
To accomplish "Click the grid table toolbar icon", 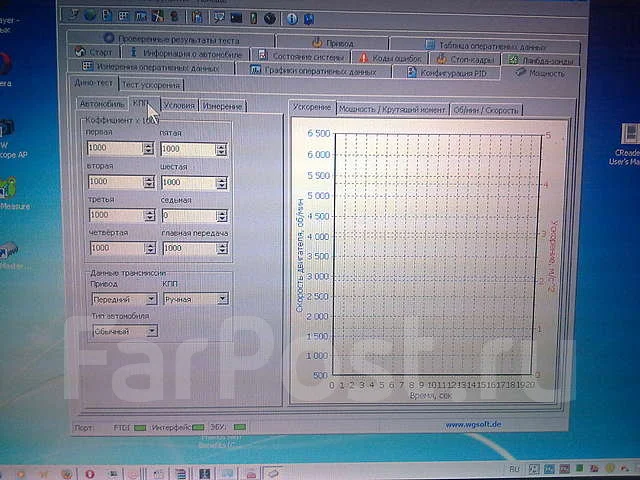I will click(x=124, y=16).
